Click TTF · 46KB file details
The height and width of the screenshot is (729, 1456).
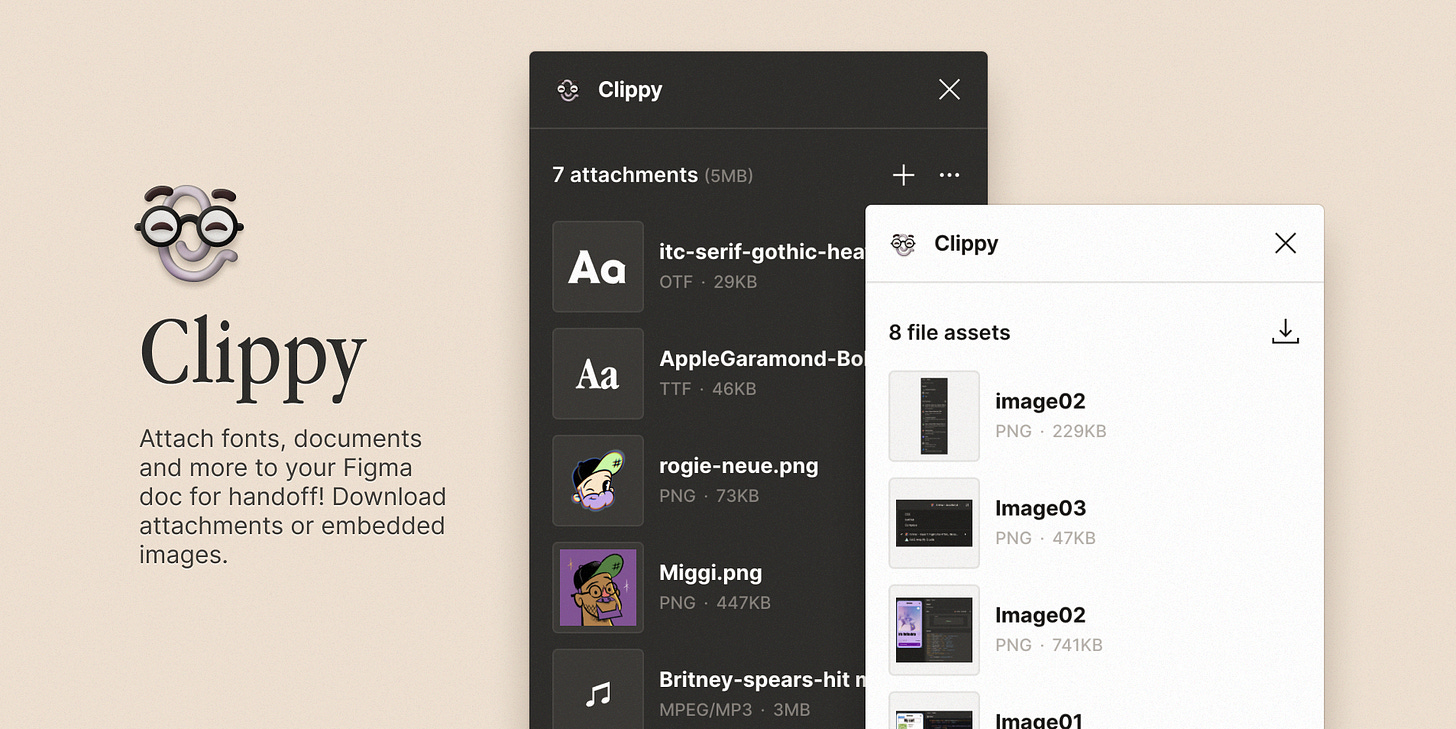(x=708, y=389)
